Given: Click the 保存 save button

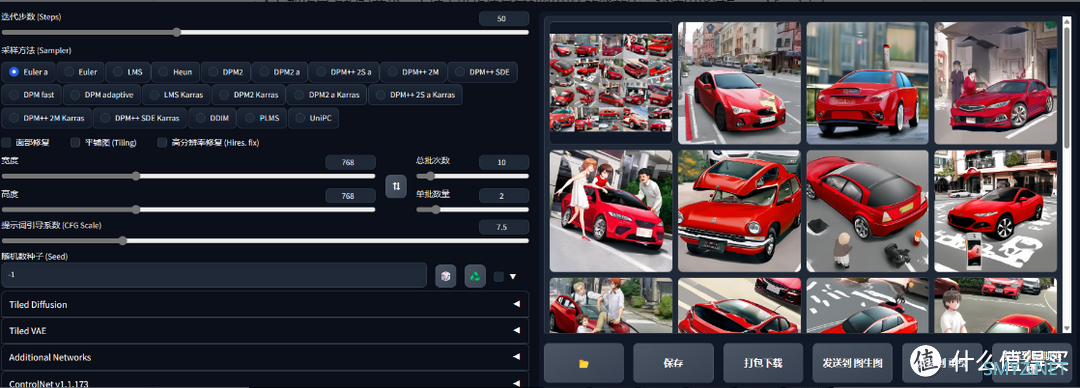Looking at the screenshot, I should [x=673, y=363].
